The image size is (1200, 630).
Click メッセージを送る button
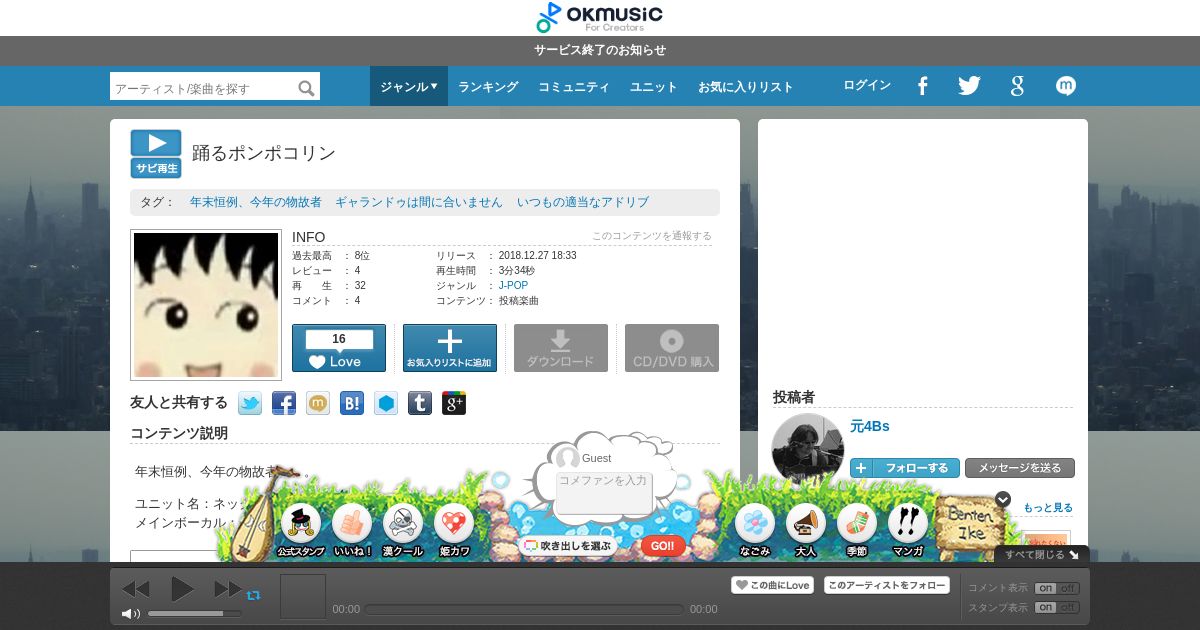1020,468
